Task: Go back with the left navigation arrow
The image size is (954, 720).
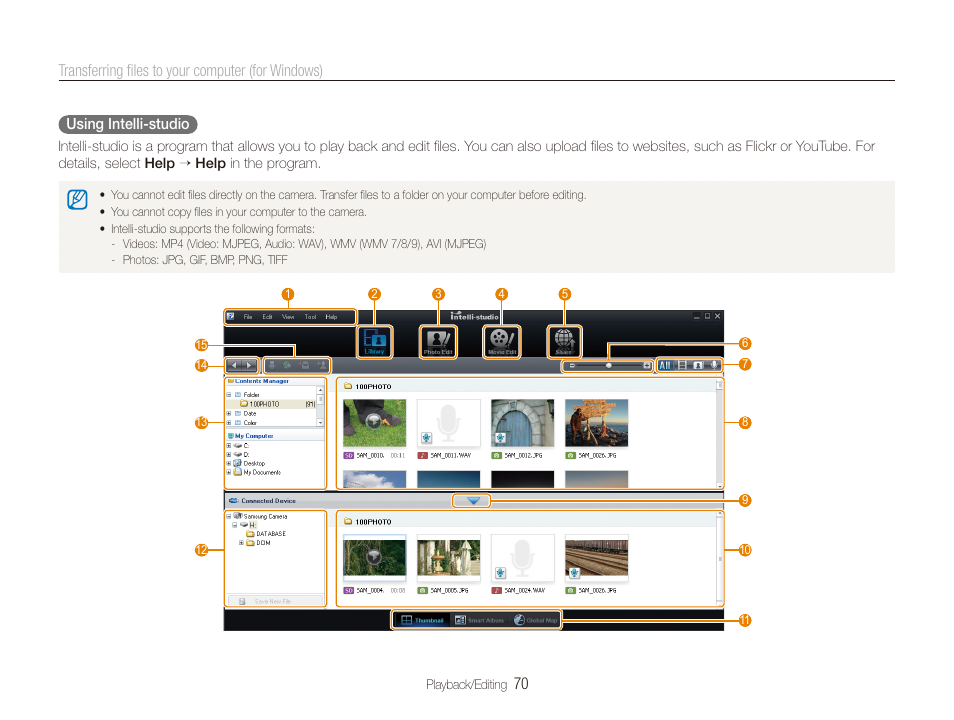Action: 234,365
